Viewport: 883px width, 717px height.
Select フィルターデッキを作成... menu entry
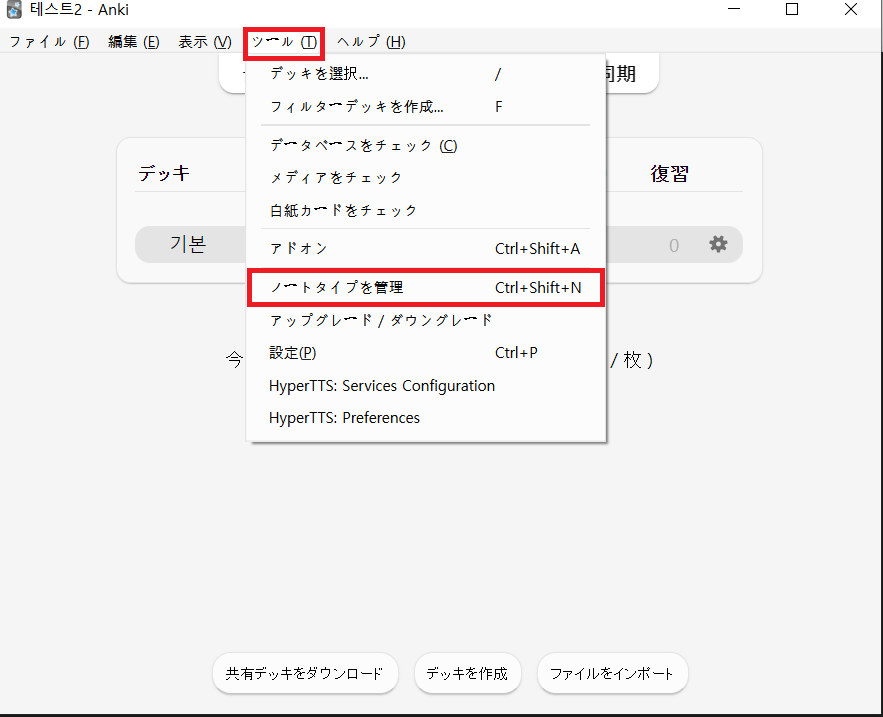coord(426,106)
